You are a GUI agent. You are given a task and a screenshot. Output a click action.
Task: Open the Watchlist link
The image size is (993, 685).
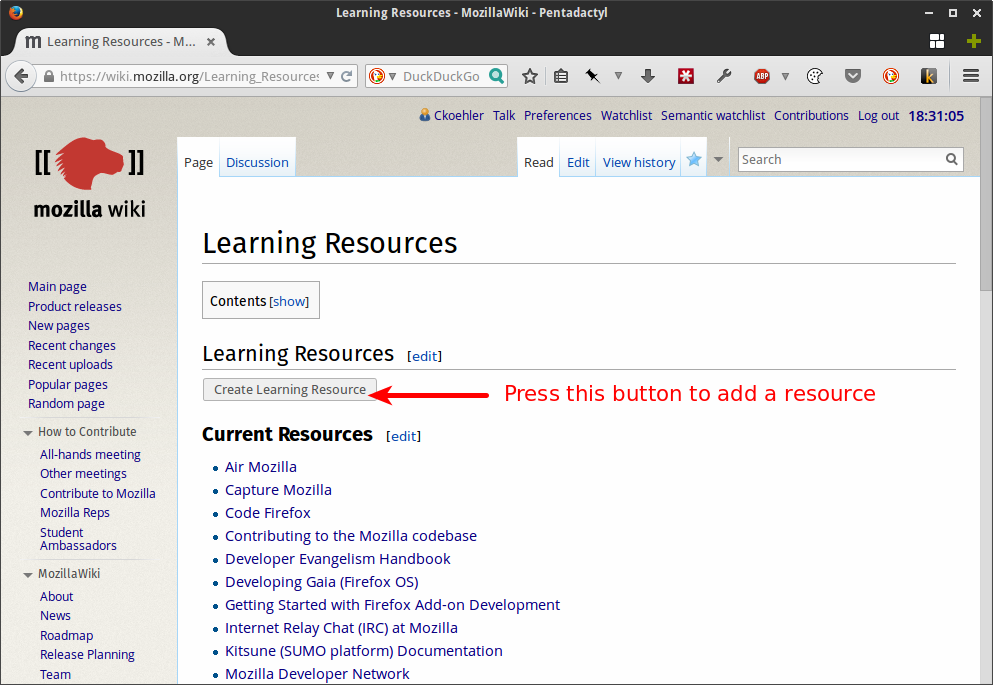click(x=626, y=116)
